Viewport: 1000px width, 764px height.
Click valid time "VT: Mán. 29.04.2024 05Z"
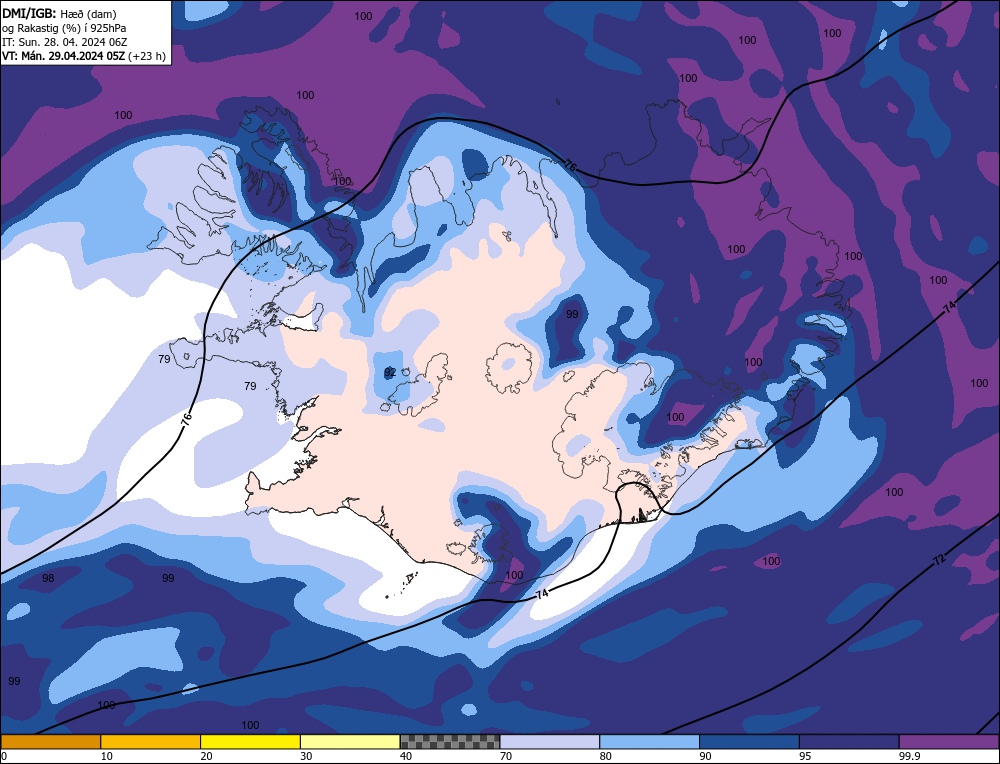tap(63, 56)
